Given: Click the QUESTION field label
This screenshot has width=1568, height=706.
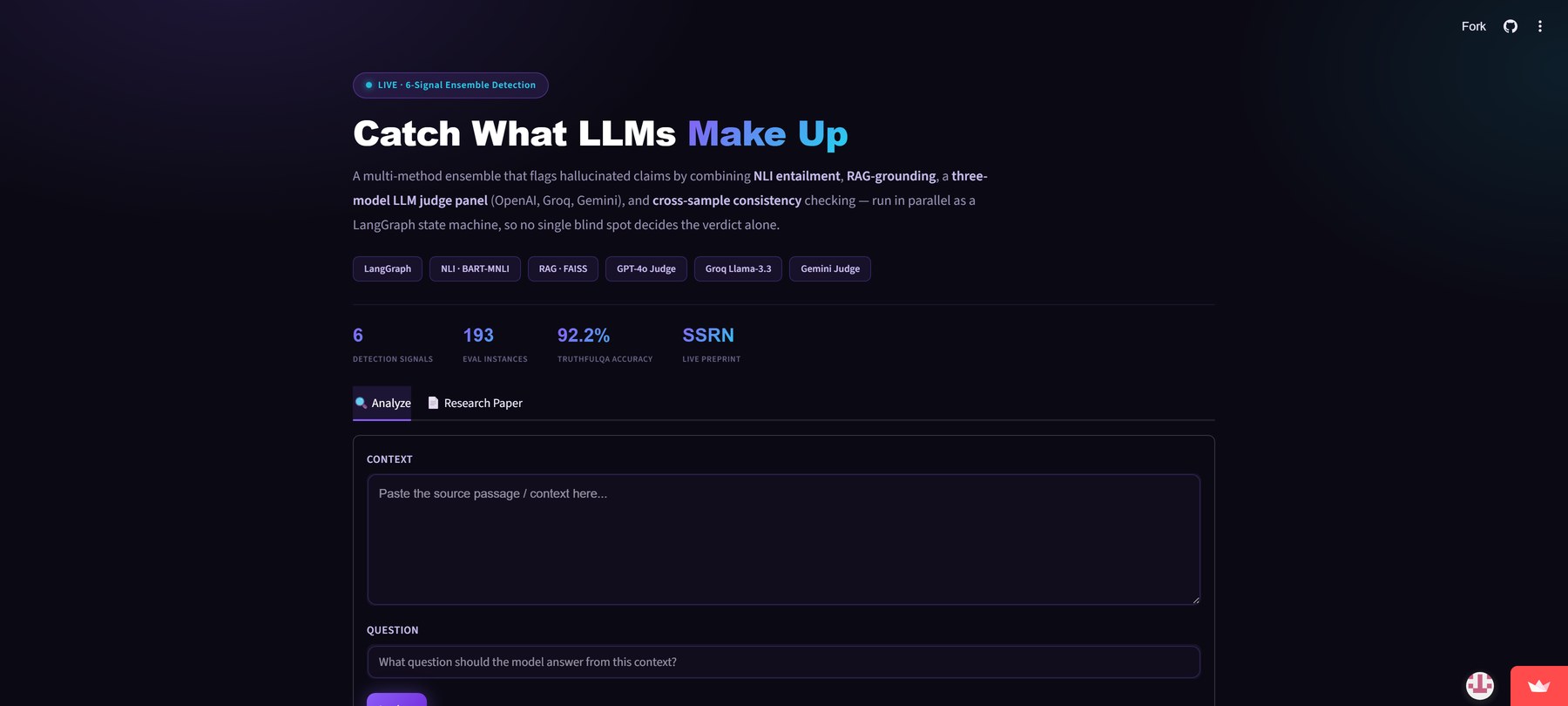Looking at the screenshot, I should [x=392, y=630].
